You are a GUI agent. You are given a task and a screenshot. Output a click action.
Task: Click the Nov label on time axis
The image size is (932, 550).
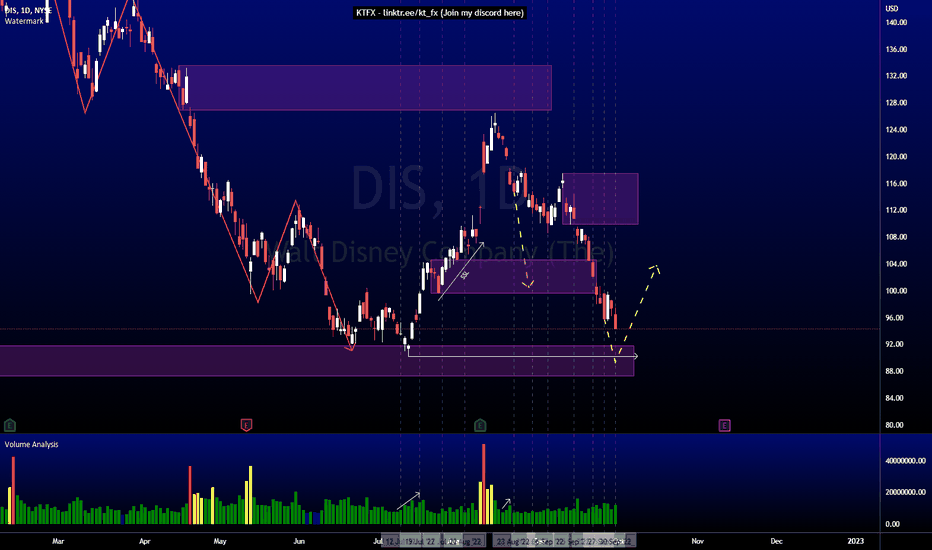point(697,541)
